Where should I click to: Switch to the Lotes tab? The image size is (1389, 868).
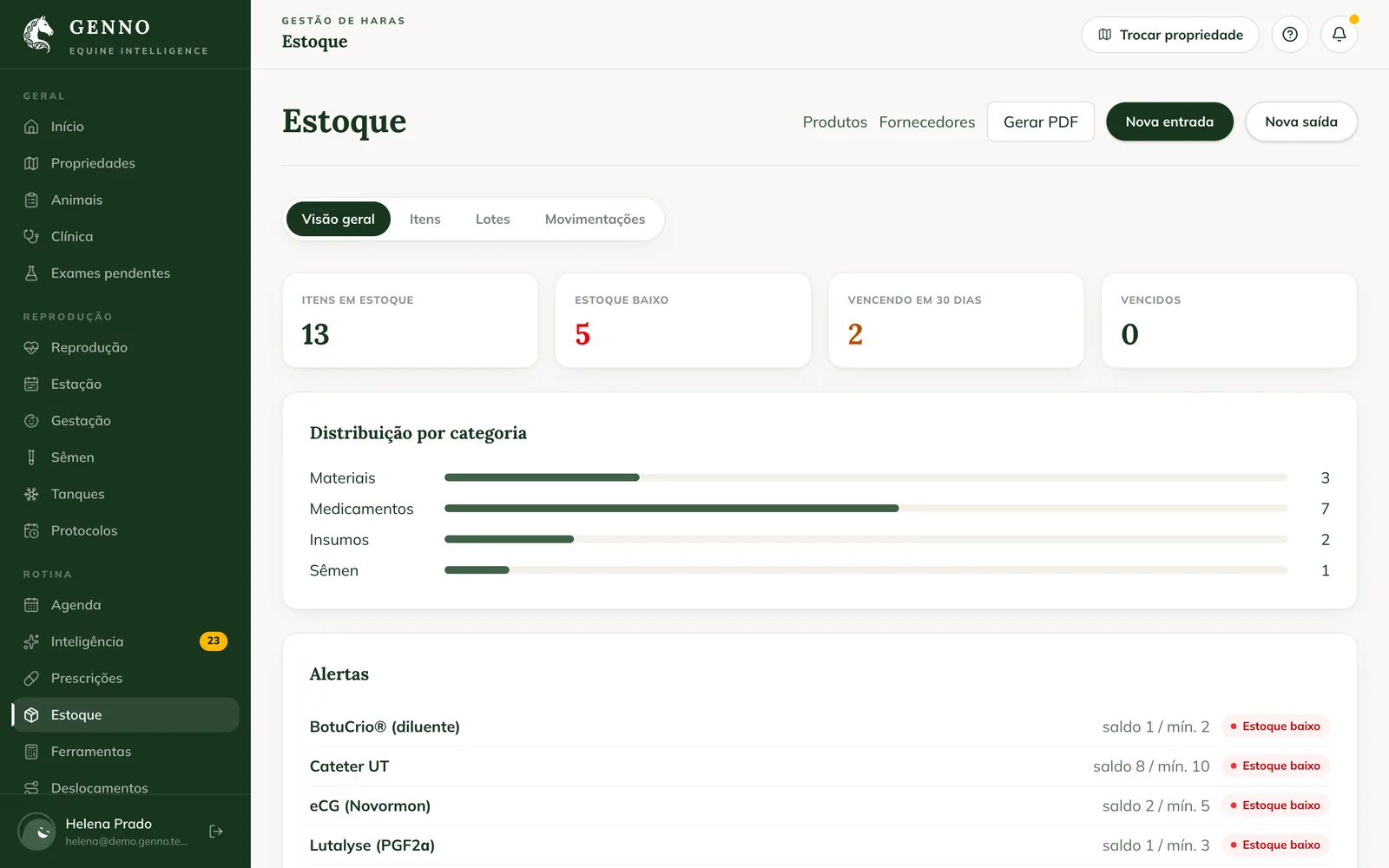(x=492, y=219)
